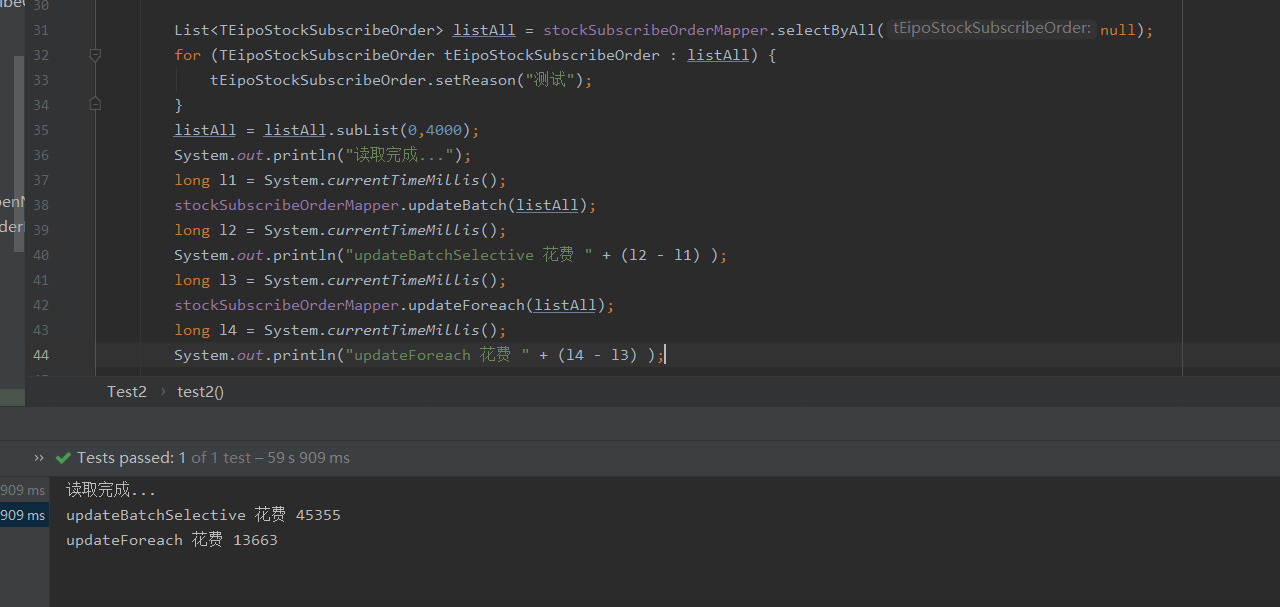This screenshot has width=1280, height=607.
Task: Open the test2() method breadcrumb
Action: pos(200,392)
